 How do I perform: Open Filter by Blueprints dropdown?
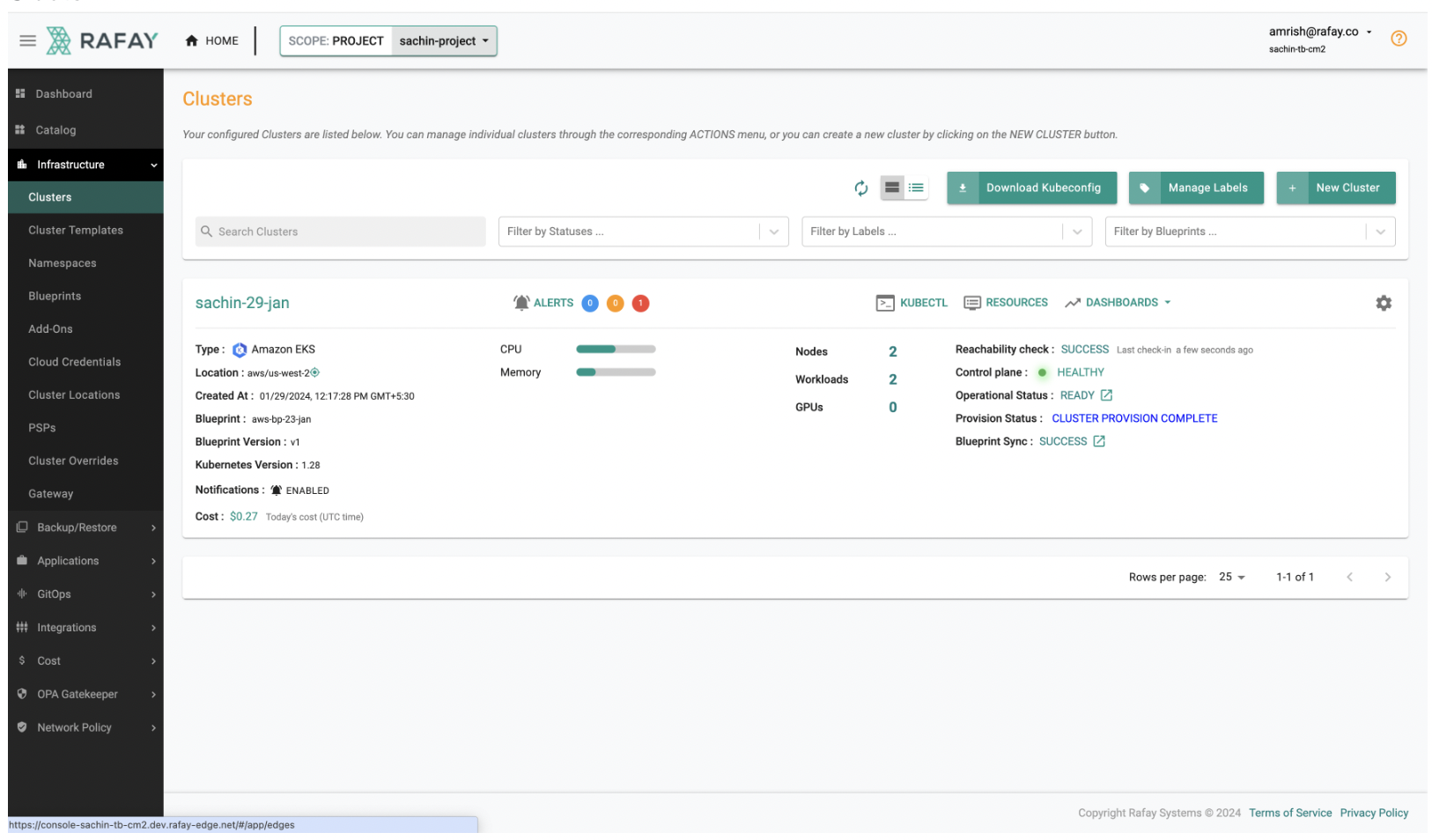coord(1250,232)
